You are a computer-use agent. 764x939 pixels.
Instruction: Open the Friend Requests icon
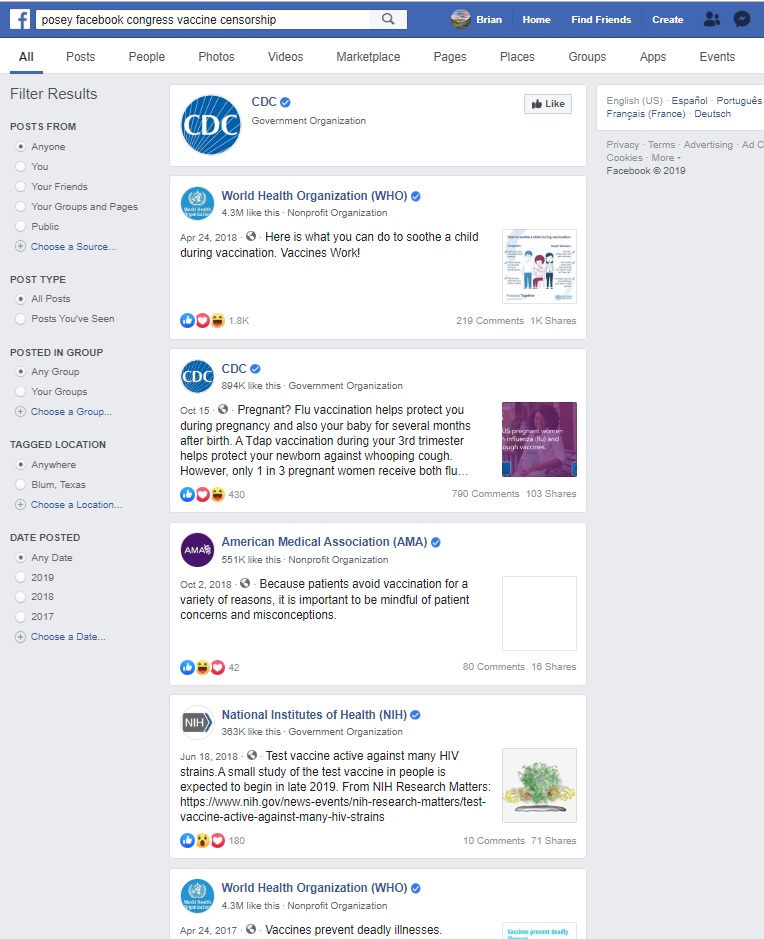pos(712,19)
